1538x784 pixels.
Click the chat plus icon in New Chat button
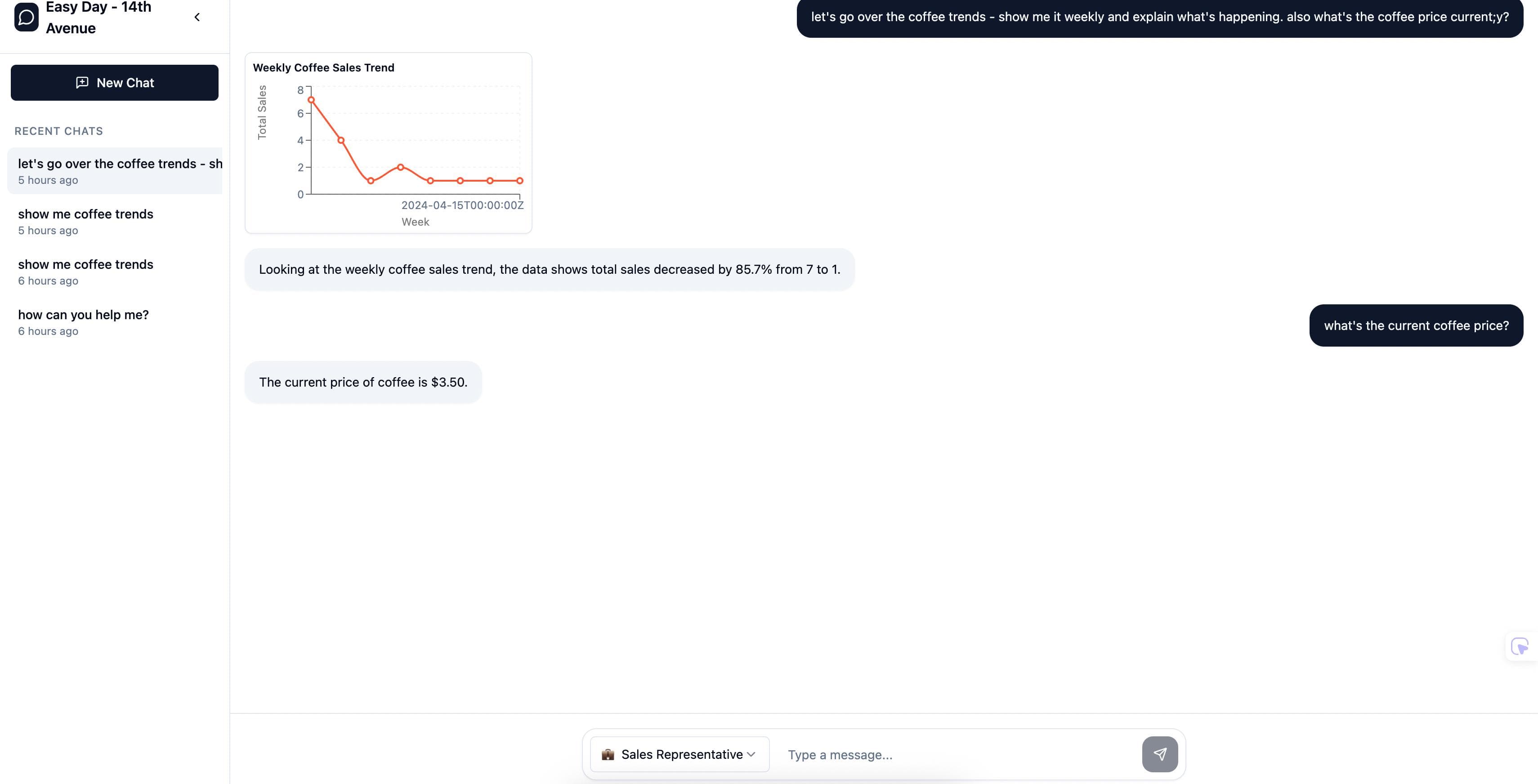(82, 83)
